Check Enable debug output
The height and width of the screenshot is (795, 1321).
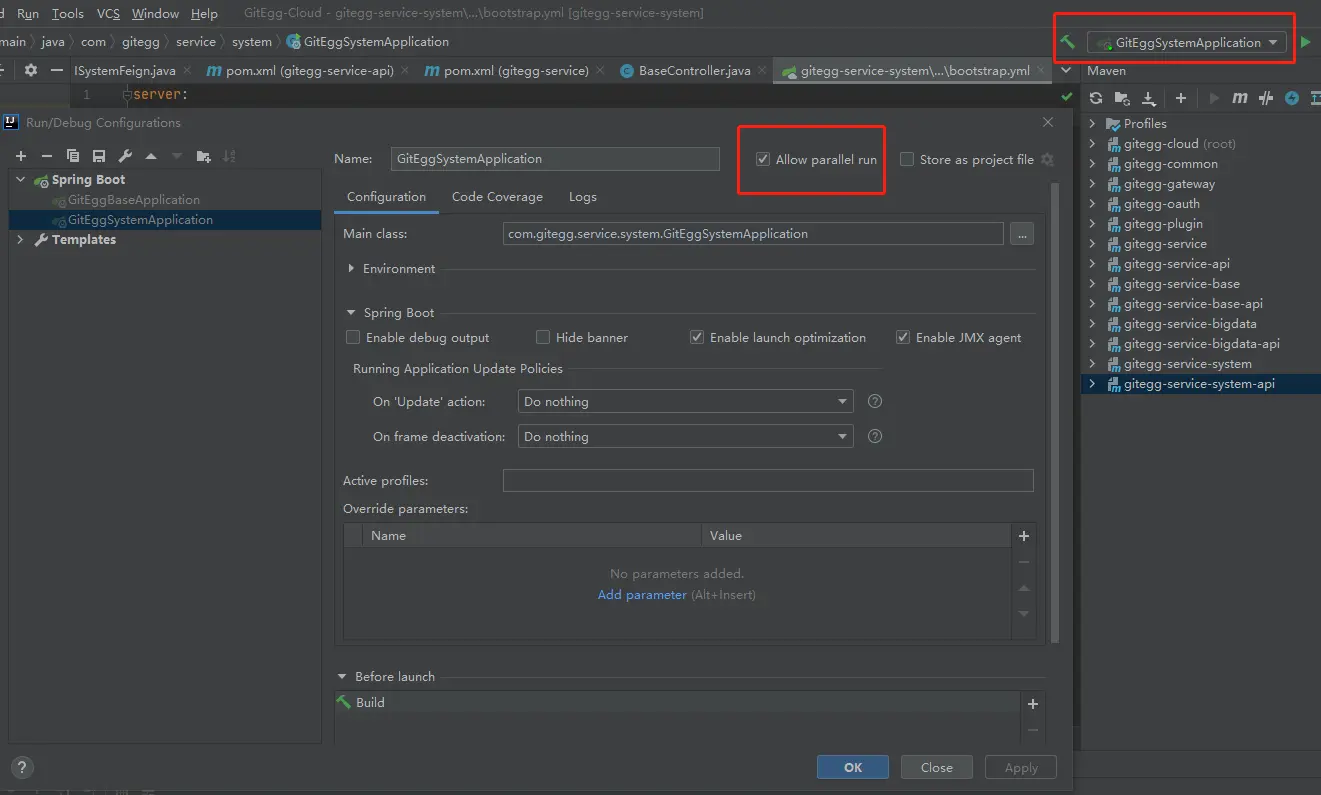[353, 337]
